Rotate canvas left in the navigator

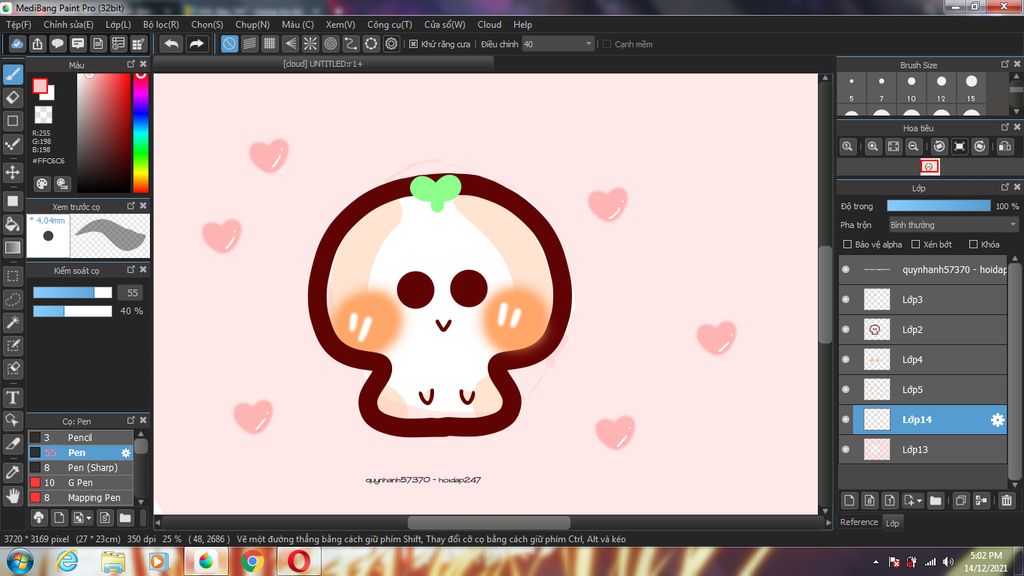click(x=939, y=146)
